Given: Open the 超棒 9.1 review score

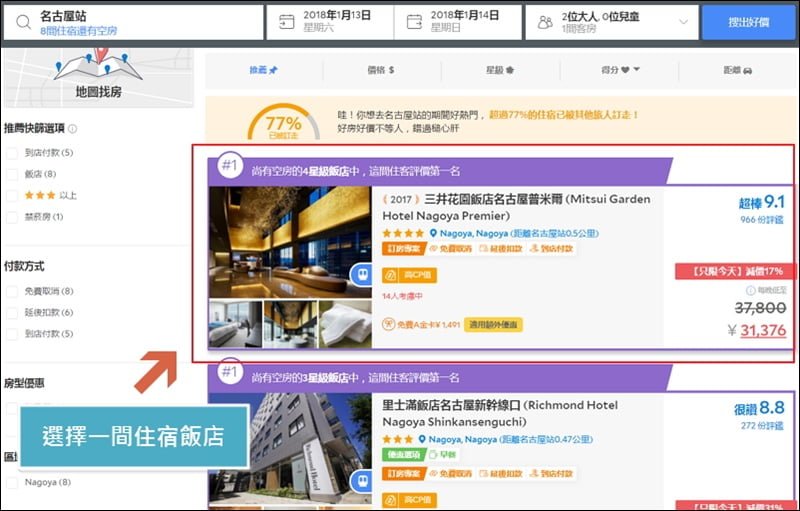Looking at the screenshot, I should tap(761, 203).
